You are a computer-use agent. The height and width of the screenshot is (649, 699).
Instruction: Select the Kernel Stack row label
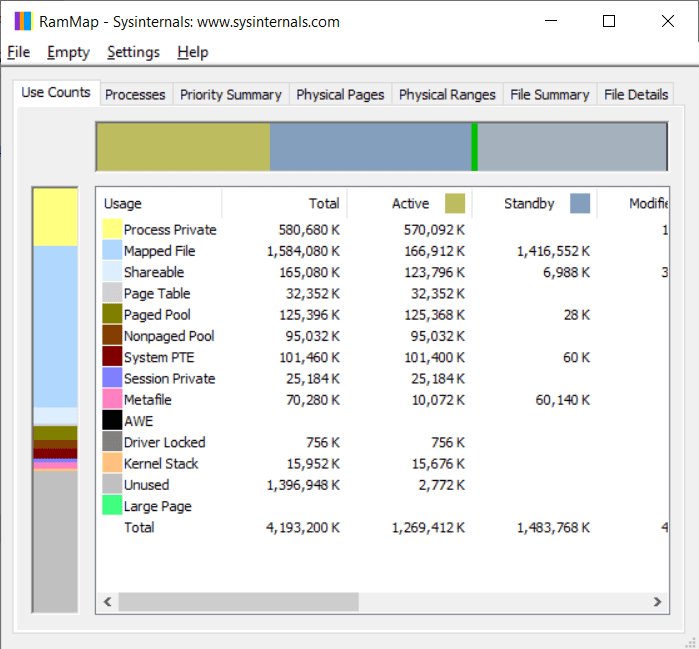(x=161, y=464)
